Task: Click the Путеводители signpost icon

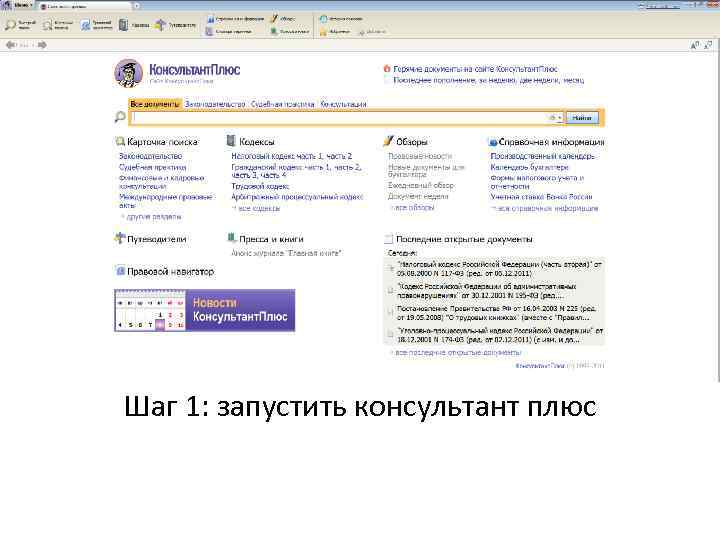Action: click(x=119, y=238)
